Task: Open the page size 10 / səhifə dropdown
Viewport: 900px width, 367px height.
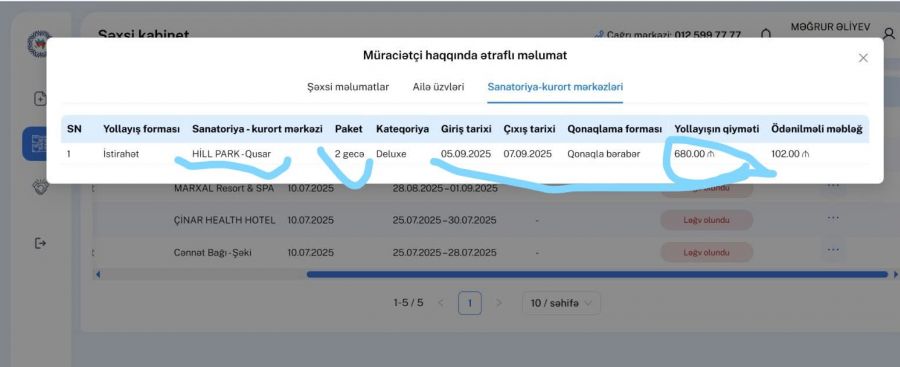Action: click(x=561, y=303)
